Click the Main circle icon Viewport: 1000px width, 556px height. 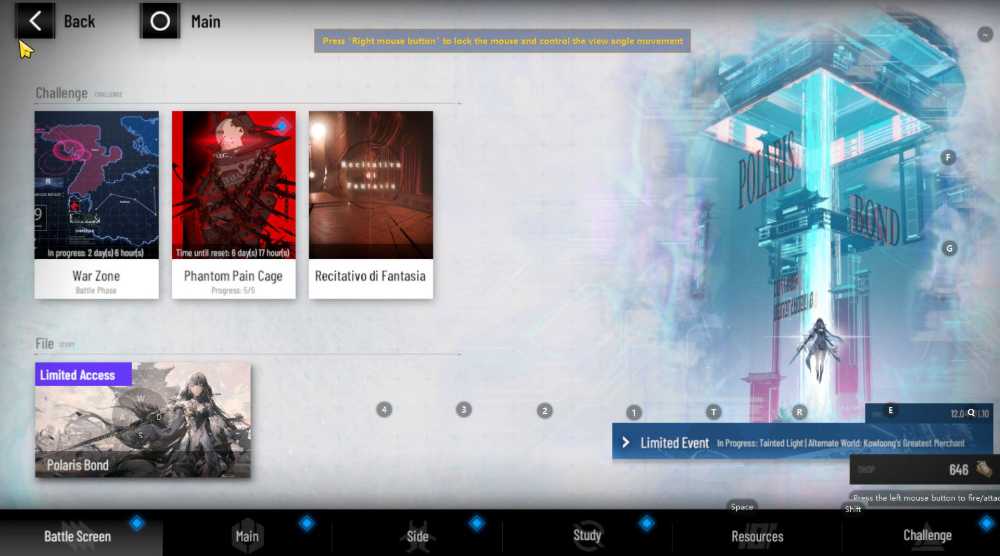pyautogui.click(x=160, y=21)
